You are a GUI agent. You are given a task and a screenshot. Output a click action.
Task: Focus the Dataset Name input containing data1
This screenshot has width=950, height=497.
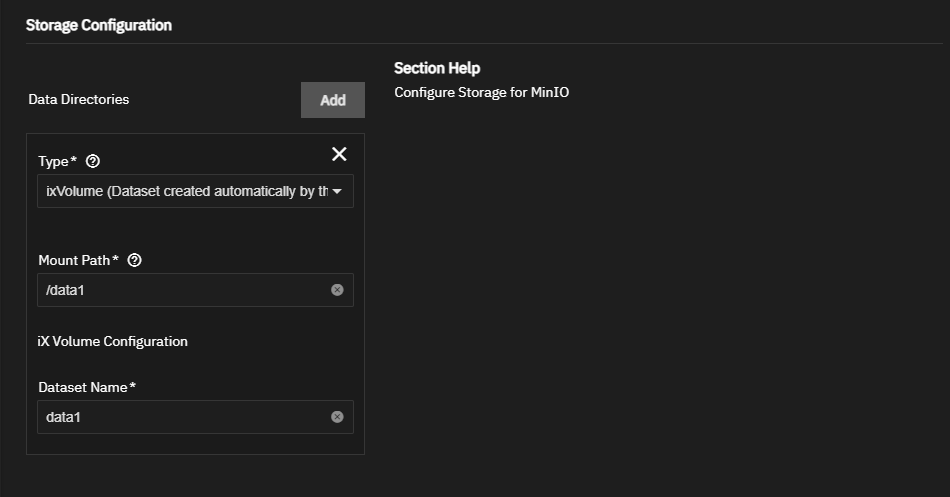pos(195,417)
